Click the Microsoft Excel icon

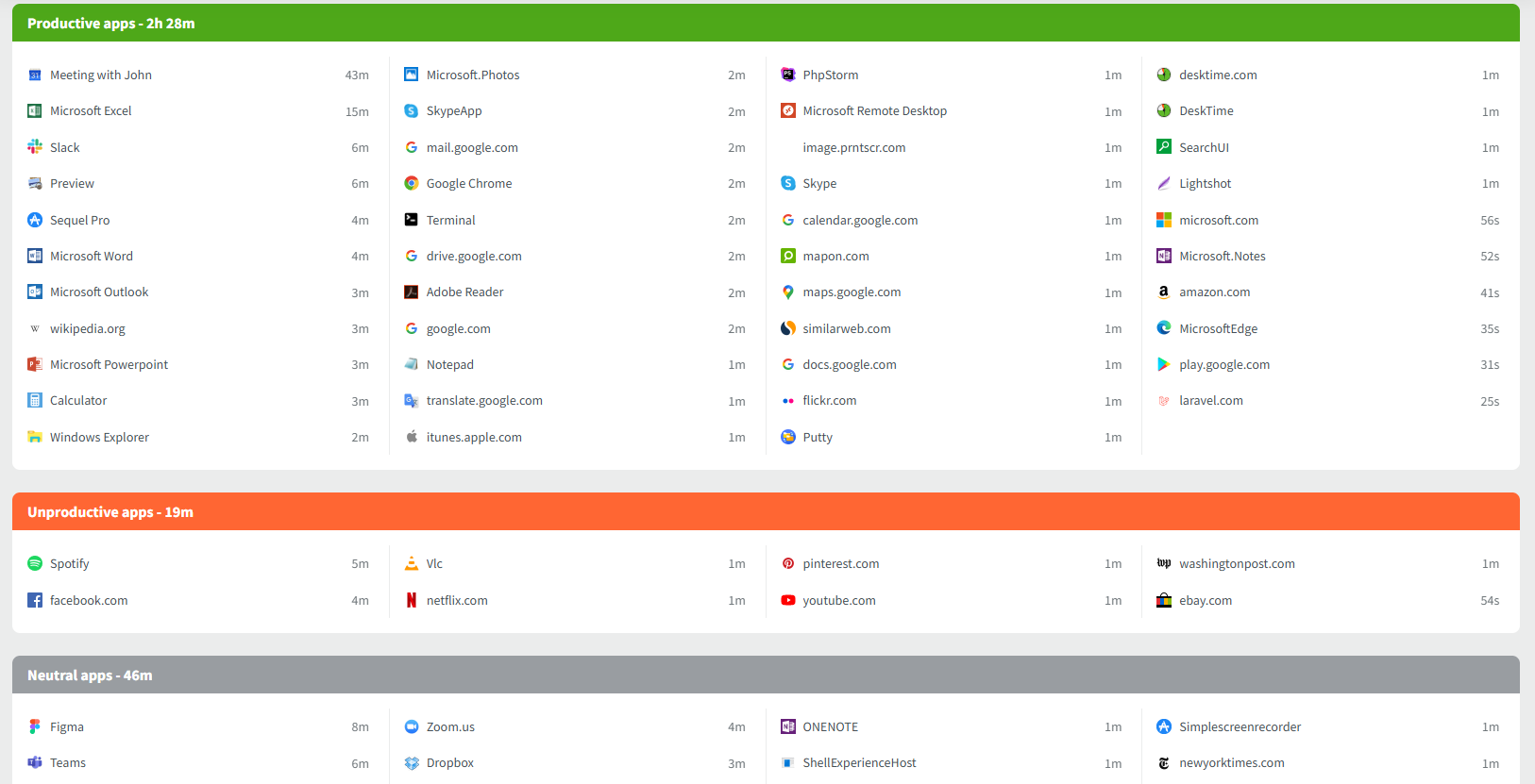coord(35,111)
